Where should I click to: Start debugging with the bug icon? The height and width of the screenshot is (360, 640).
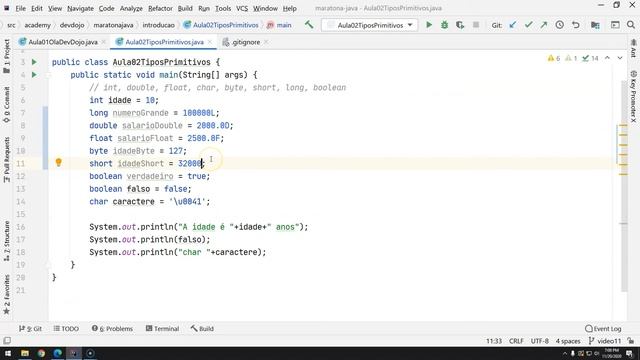[444, 25]
